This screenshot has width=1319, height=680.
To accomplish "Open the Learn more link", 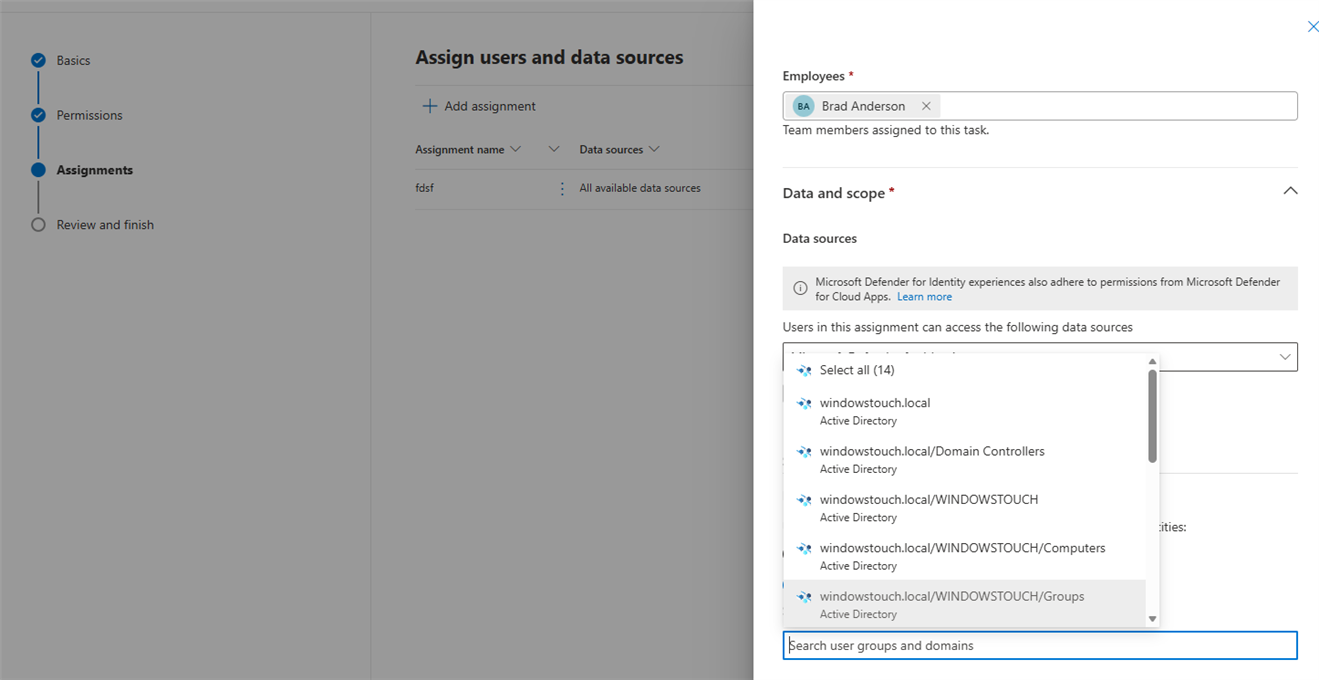I will (924, 297).
